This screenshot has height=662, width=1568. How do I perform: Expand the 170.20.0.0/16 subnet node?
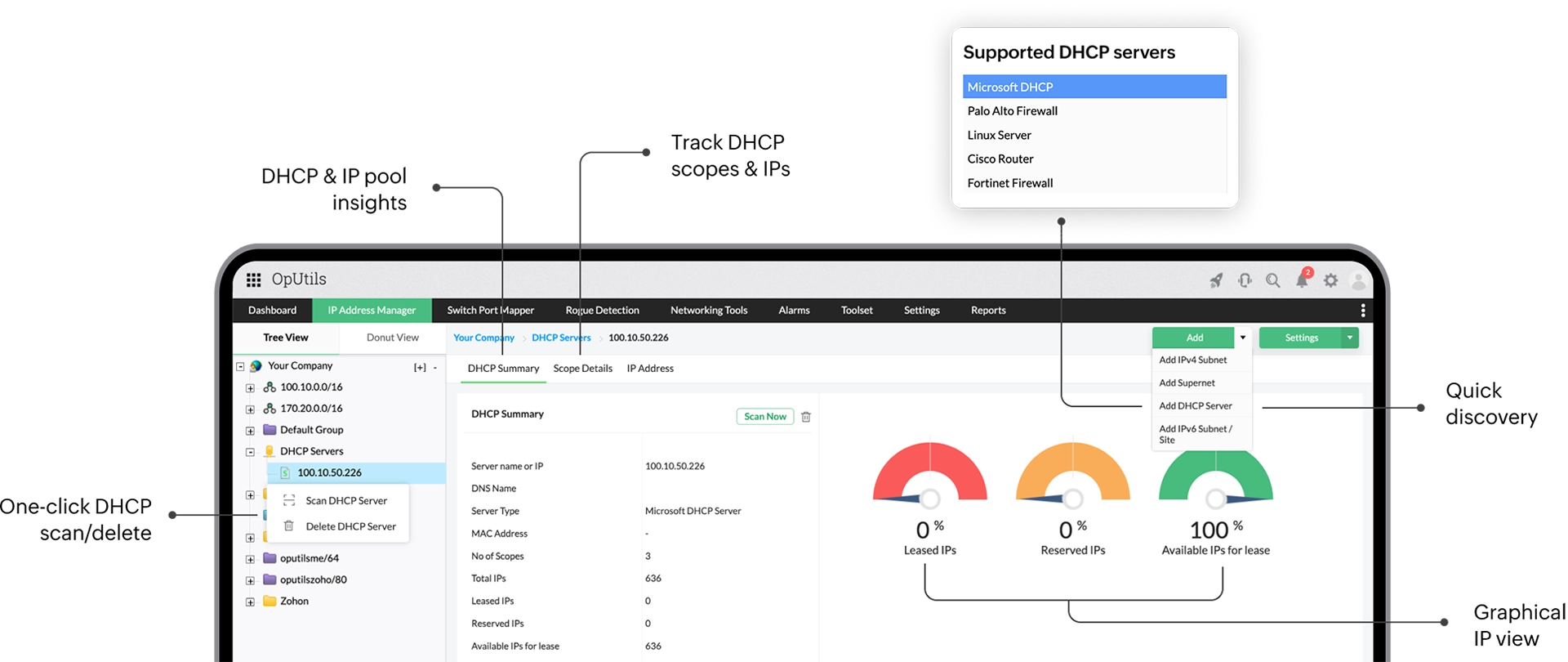[x=250, y=409]
